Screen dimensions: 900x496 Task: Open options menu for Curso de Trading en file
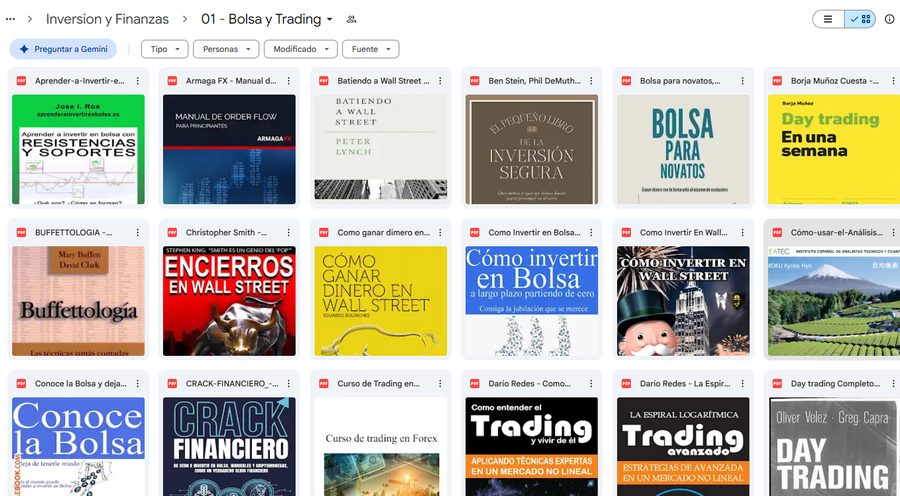pyautogui.click(x=440, y=383)
